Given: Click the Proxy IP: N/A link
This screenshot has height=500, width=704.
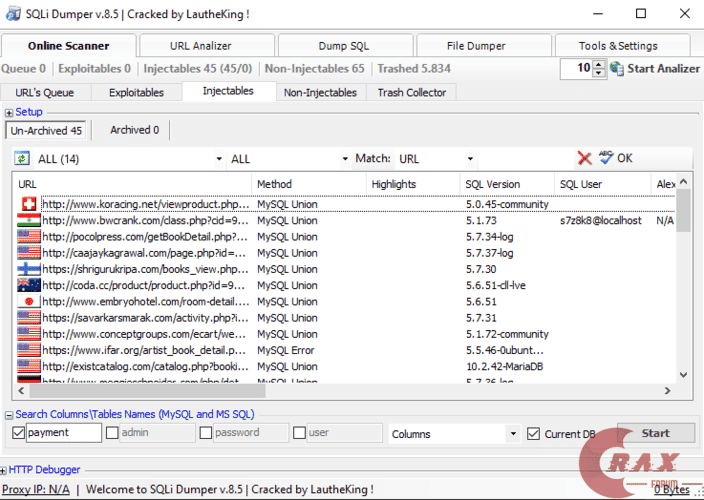Looking at the screenshot, I should click(36, 489).
